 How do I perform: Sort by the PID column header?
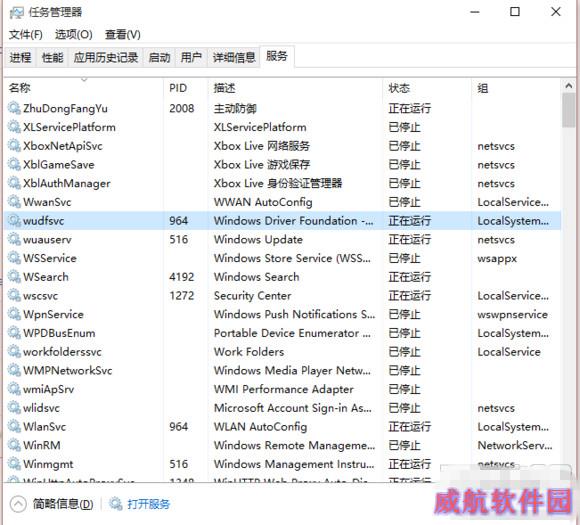click(186, 88)
